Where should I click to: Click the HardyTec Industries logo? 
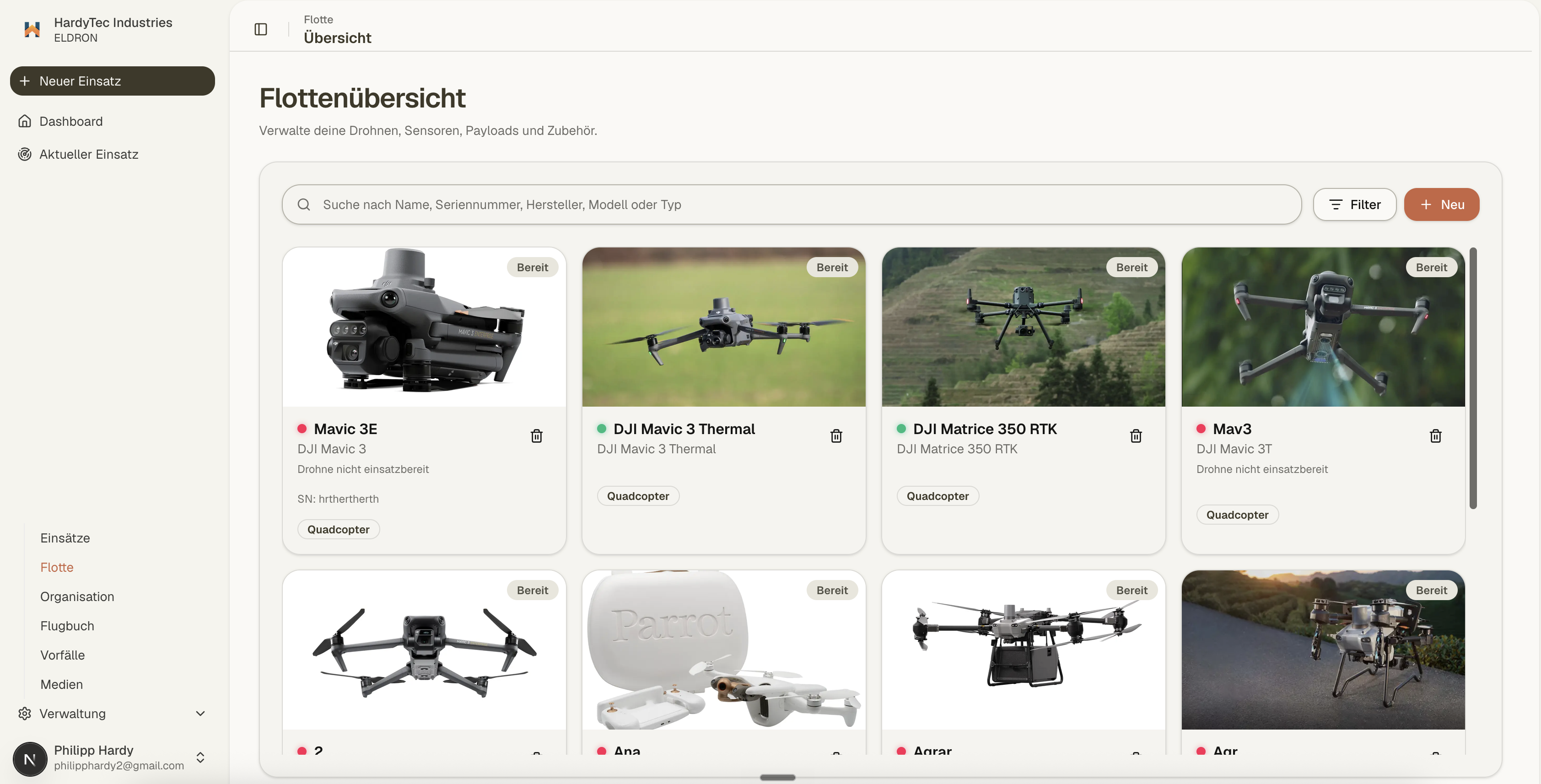coord(32,29)
